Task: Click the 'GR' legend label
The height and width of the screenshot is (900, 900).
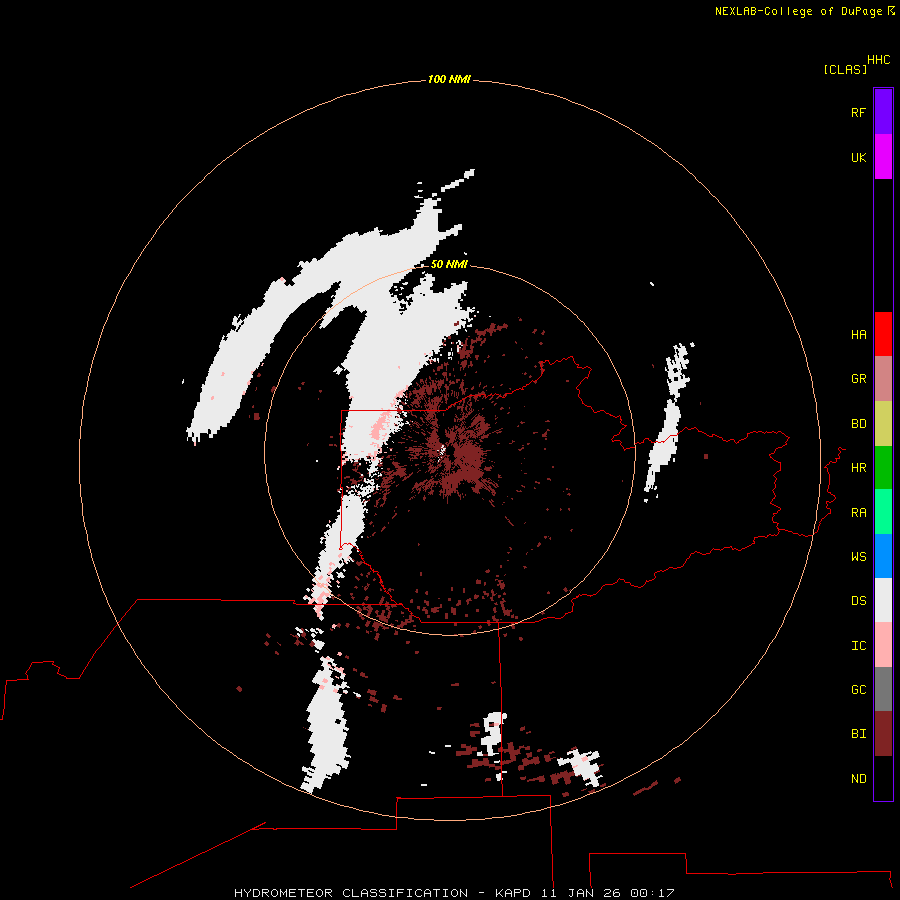Action: [858, 379]
